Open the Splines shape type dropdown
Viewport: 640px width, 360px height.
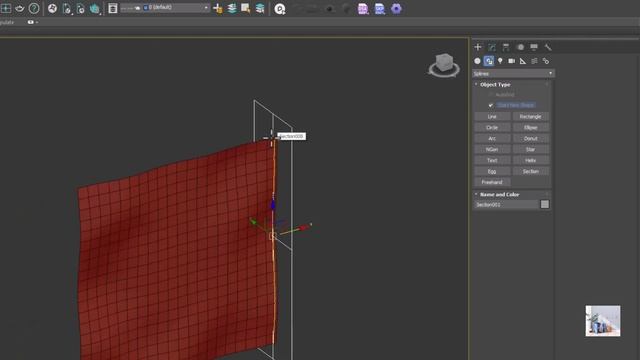click(513, 73)
